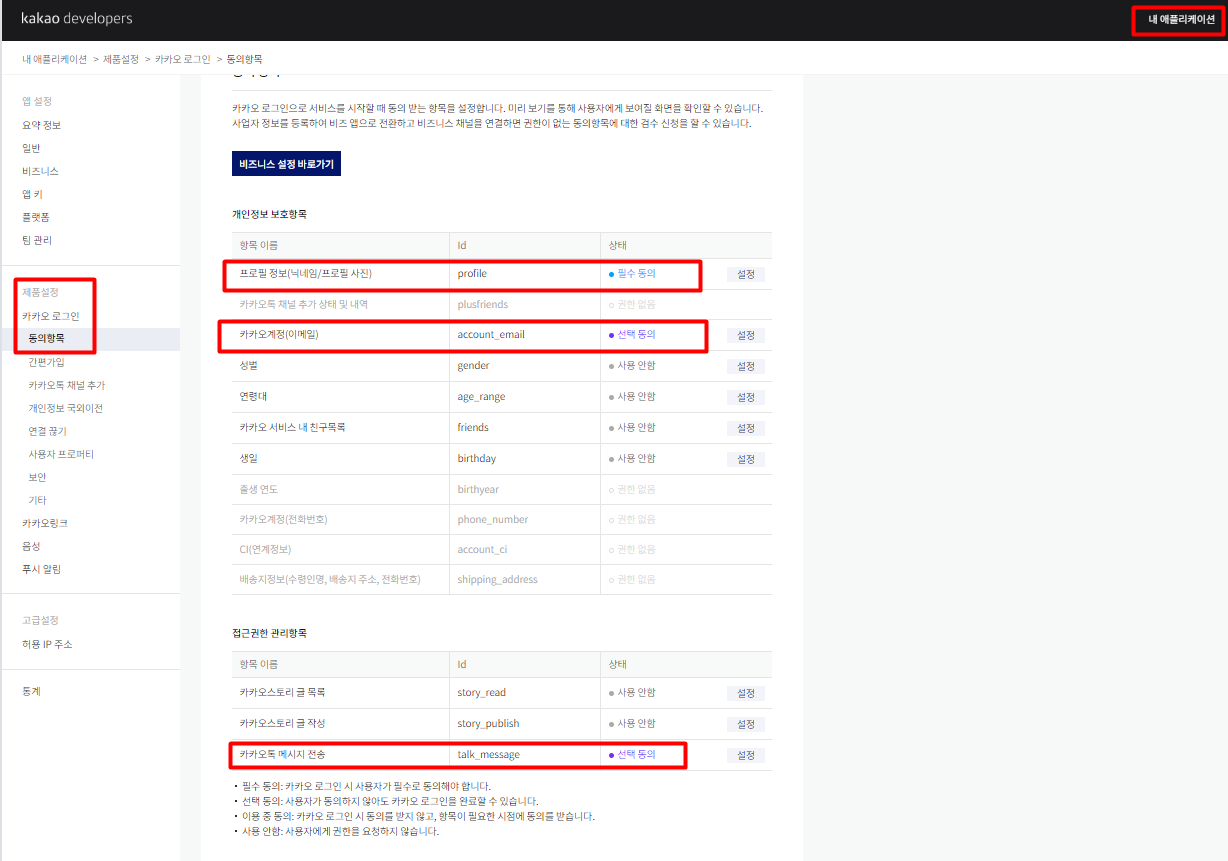Click the 연령대 item name
Image resolution: width=1228 pixels, height=861 pixels.
click(253, 396)
